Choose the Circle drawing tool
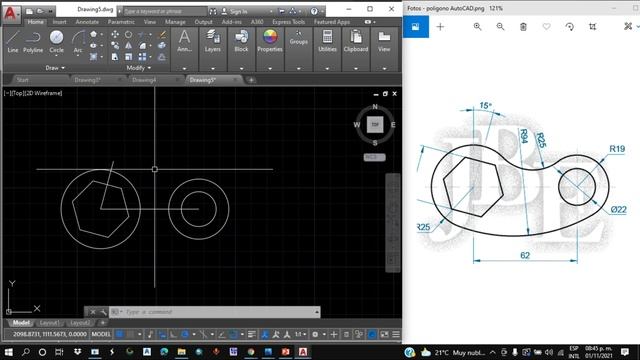 (x=56, y=42)
